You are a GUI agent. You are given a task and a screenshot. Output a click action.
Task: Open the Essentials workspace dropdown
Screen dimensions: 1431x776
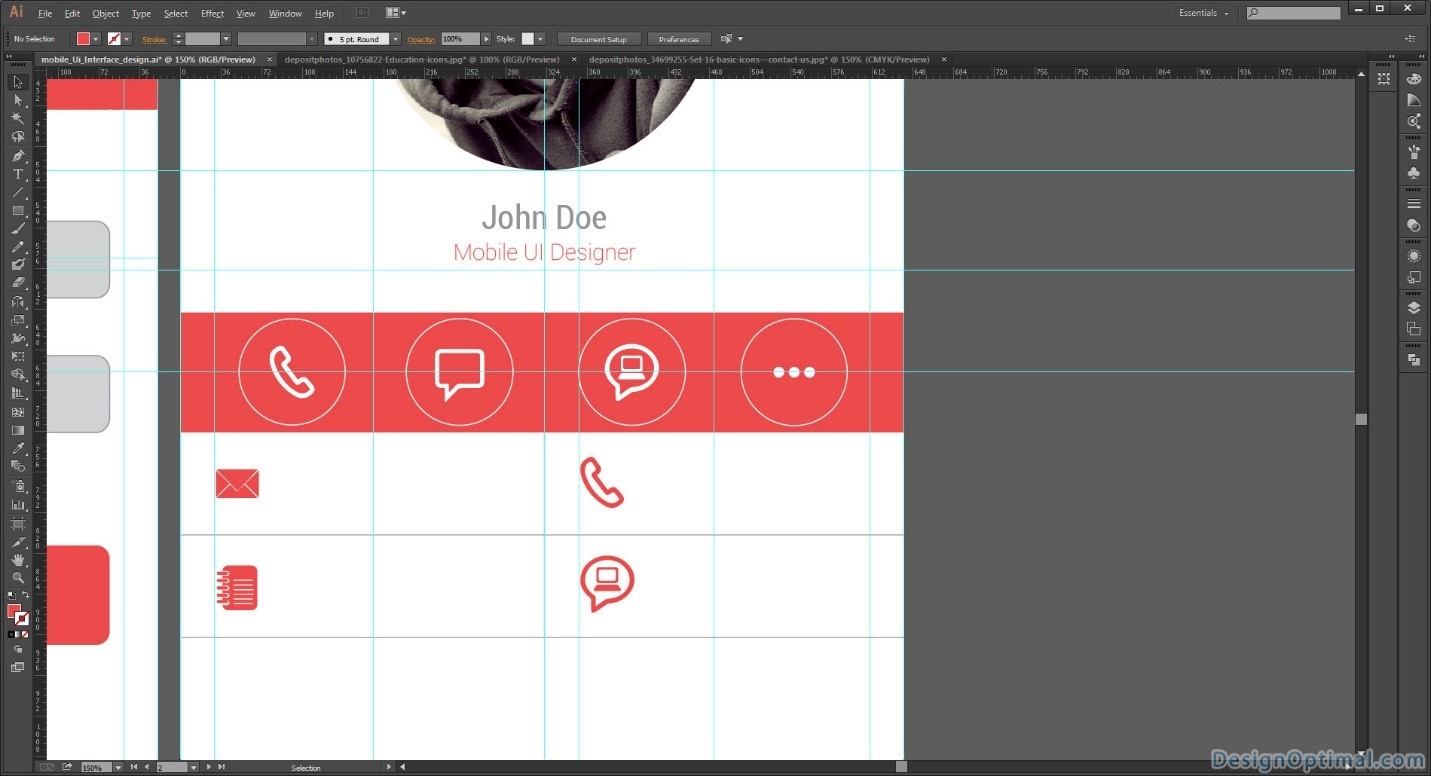(x=1204, y=13)
